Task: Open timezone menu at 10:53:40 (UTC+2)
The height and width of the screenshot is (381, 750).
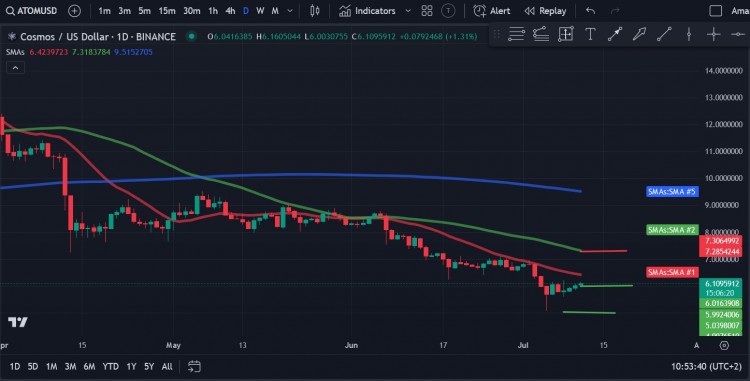Action: (706, 367)
